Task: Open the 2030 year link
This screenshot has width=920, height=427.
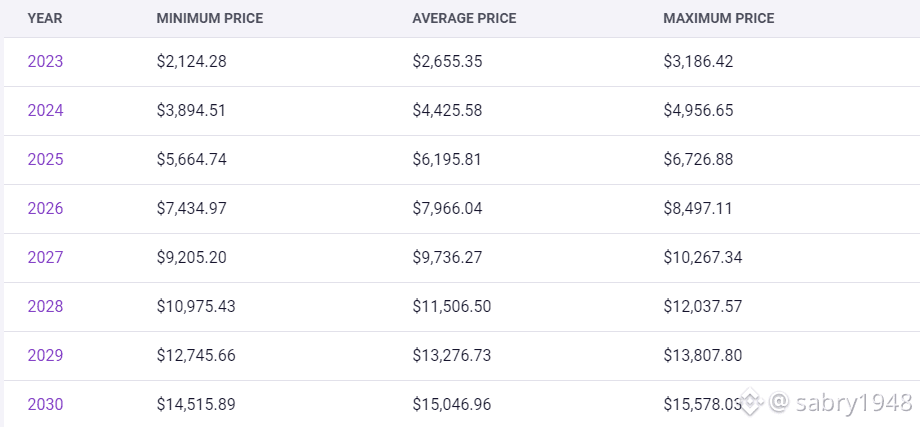Action: [45, 405]
